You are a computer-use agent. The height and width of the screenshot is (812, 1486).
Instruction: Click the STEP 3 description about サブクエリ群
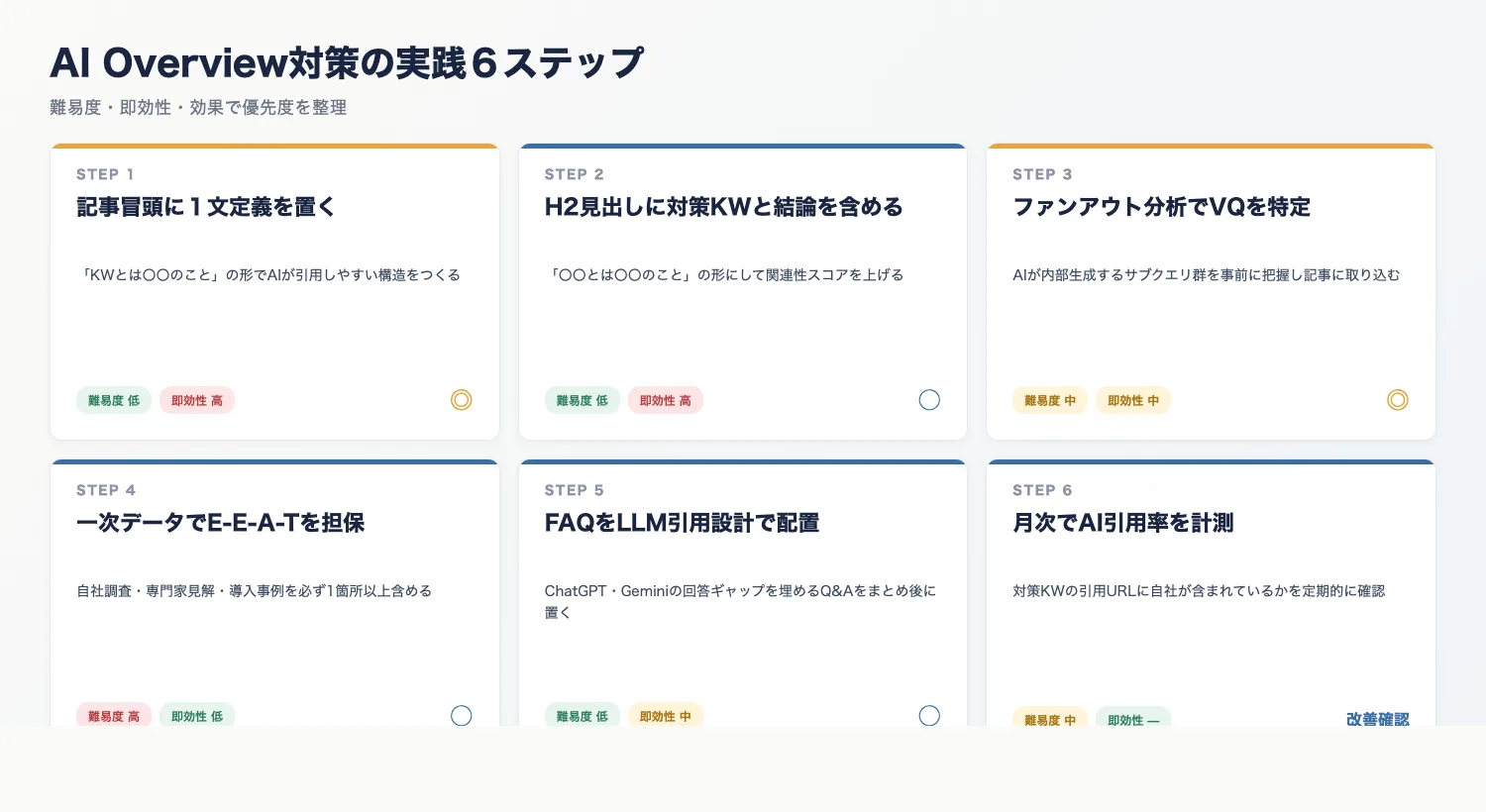click(1207, 275)
